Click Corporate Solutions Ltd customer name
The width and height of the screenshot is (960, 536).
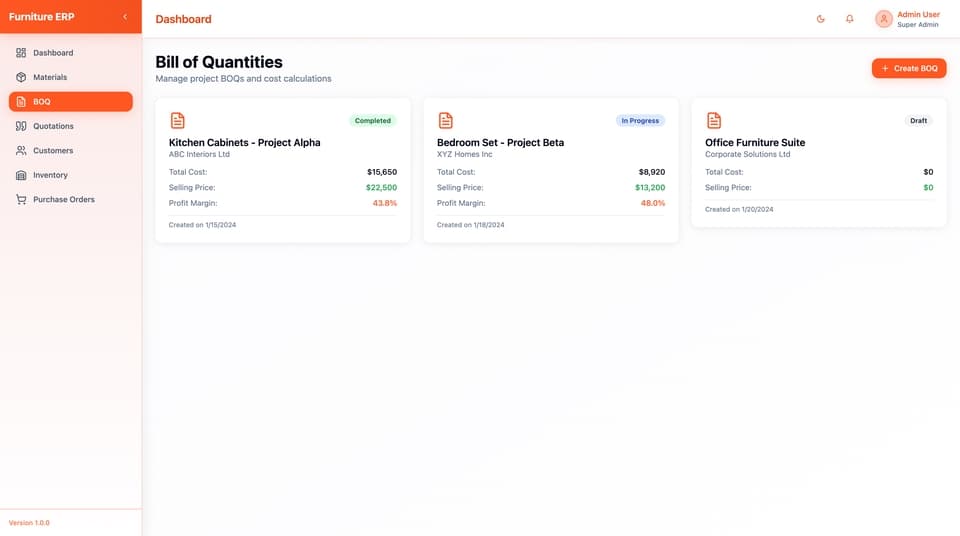pyautogui.click(x=748, y=154)
